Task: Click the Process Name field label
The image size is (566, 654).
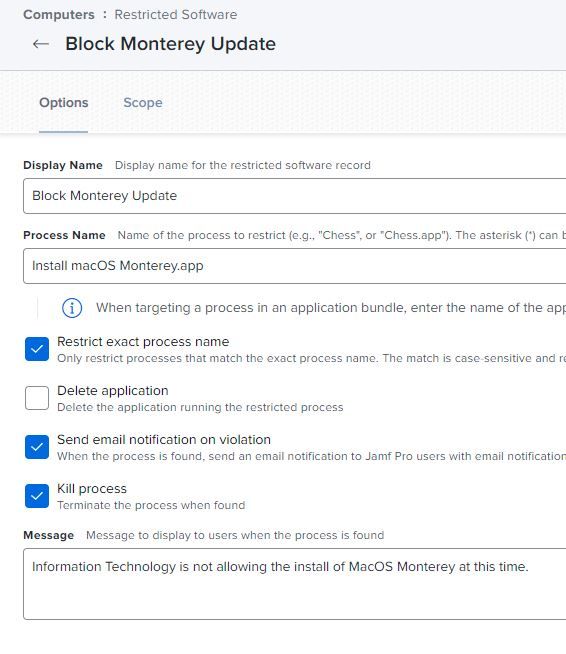Action: (64, 235)
